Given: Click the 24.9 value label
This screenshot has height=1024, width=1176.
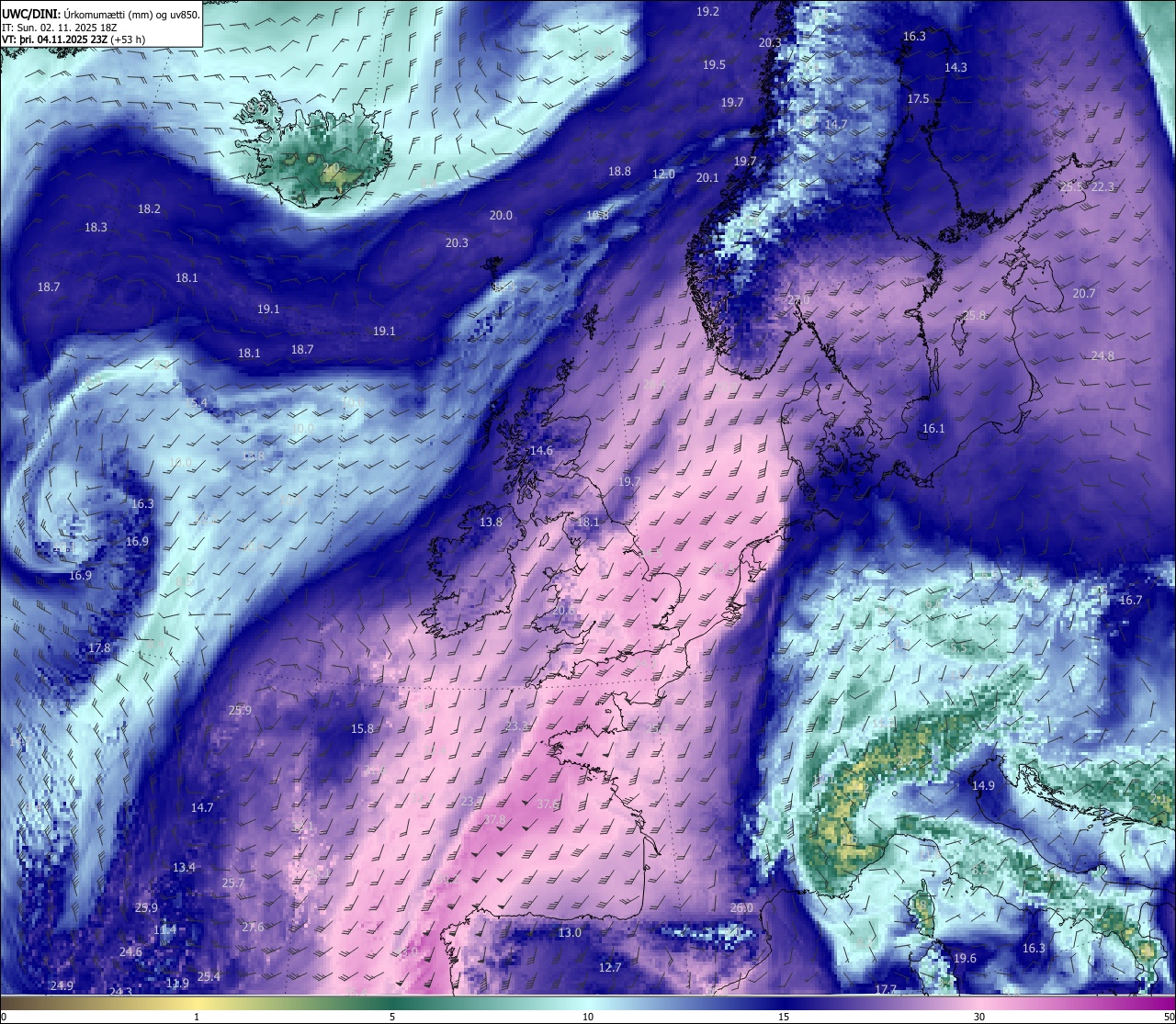Looking at the screenshot, I should [x=61, y=985].
